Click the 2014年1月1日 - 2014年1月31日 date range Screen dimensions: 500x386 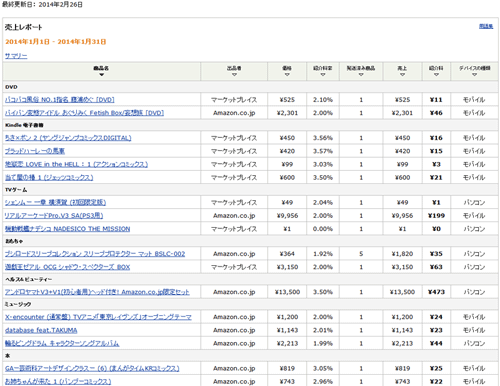56,42
